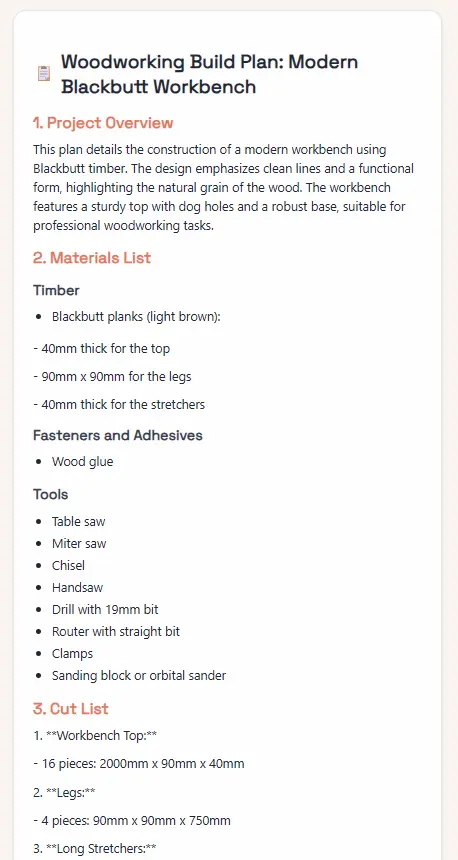Click the Tools subheading

click(50, 495)
